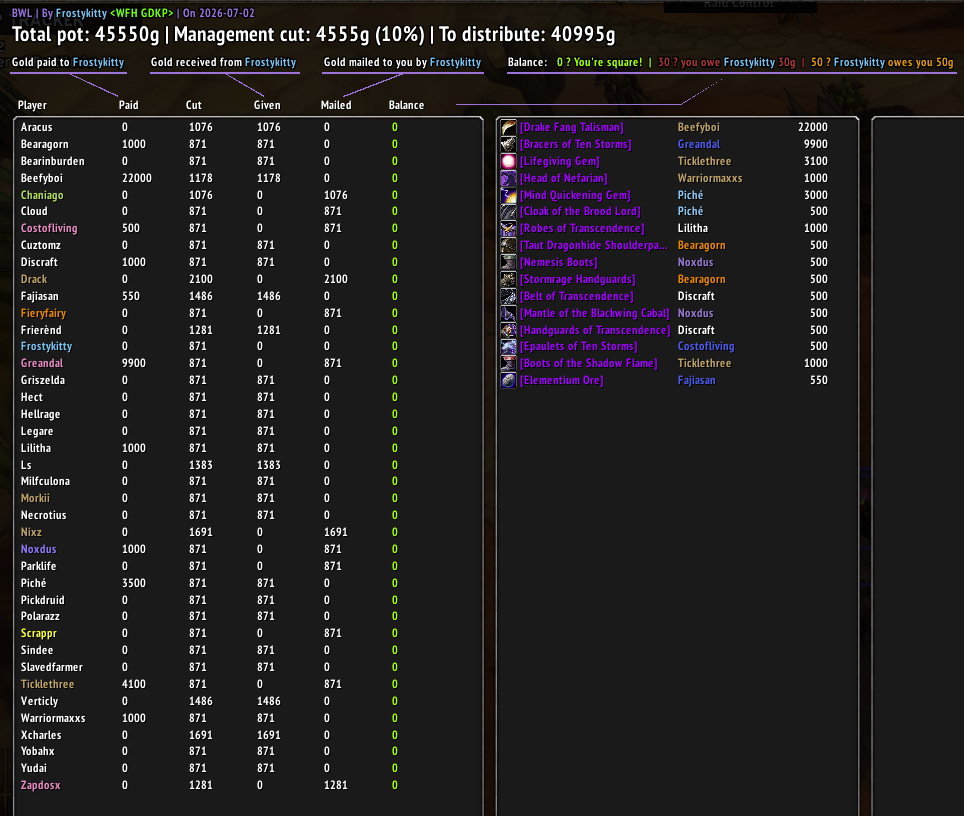
Task: Click the Boots of the Shadow Flame icon
Action: [508, 363]
